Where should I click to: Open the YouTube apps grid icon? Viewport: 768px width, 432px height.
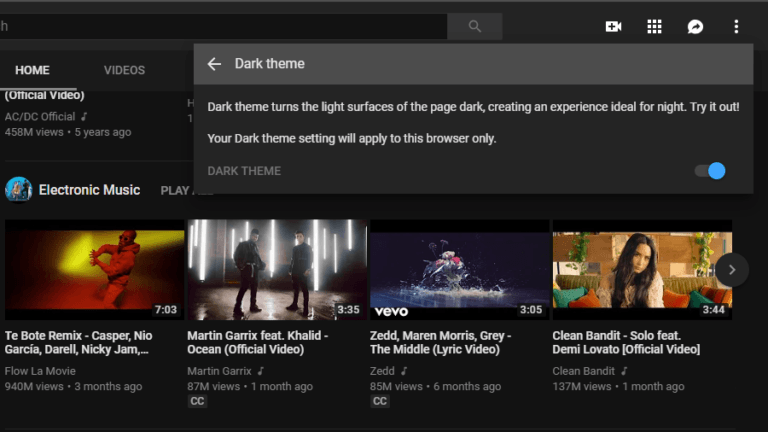pos(654,26)
